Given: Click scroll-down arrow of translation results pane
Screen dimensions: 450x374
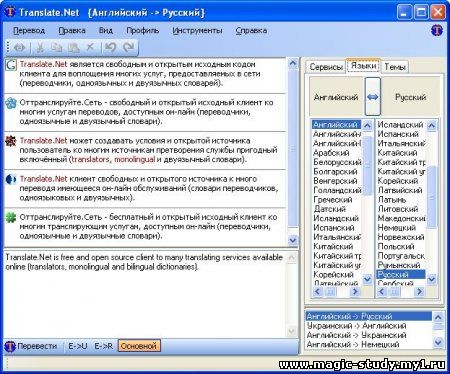Looking at the screenshot, I should 293,240.
